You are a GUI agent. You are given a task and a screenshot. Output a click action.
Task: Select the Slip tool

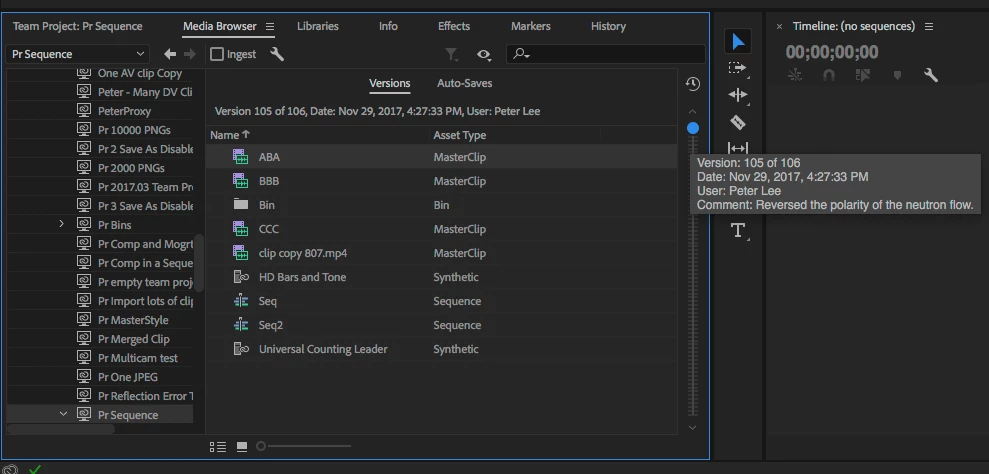[x=737, y=148]
